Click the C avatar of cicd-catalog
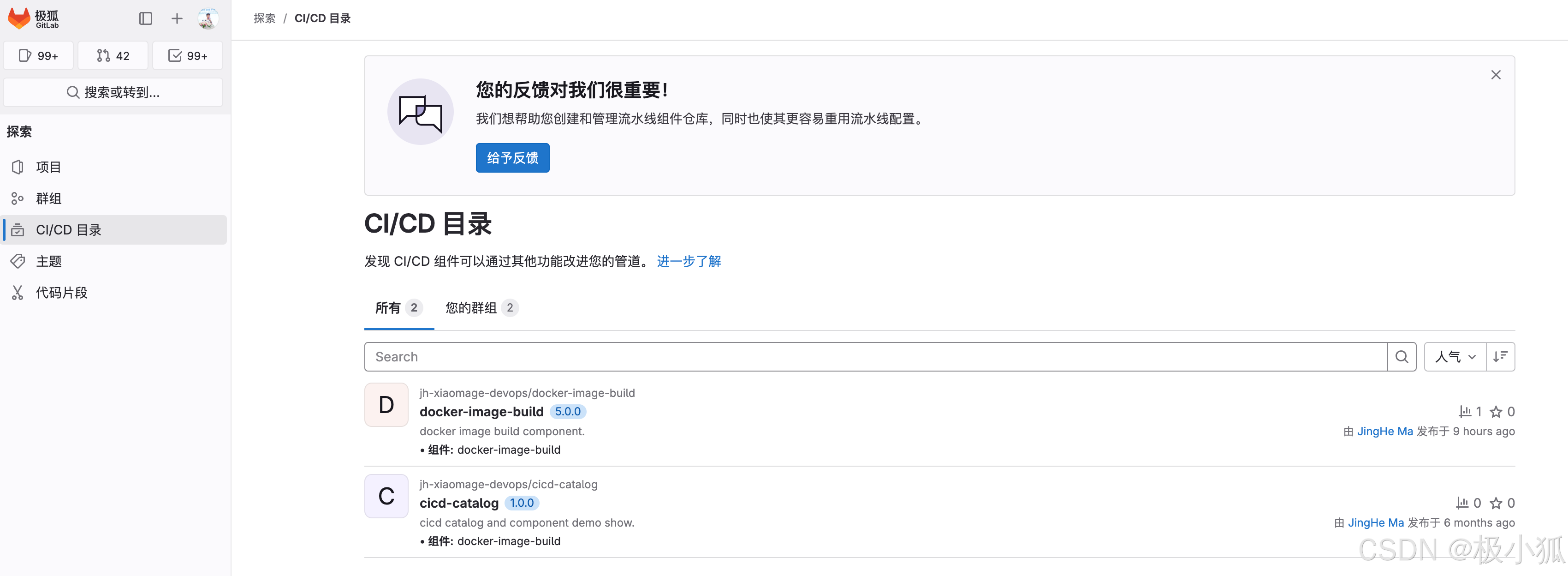1568x576 pixels. [x=386, y=496]
